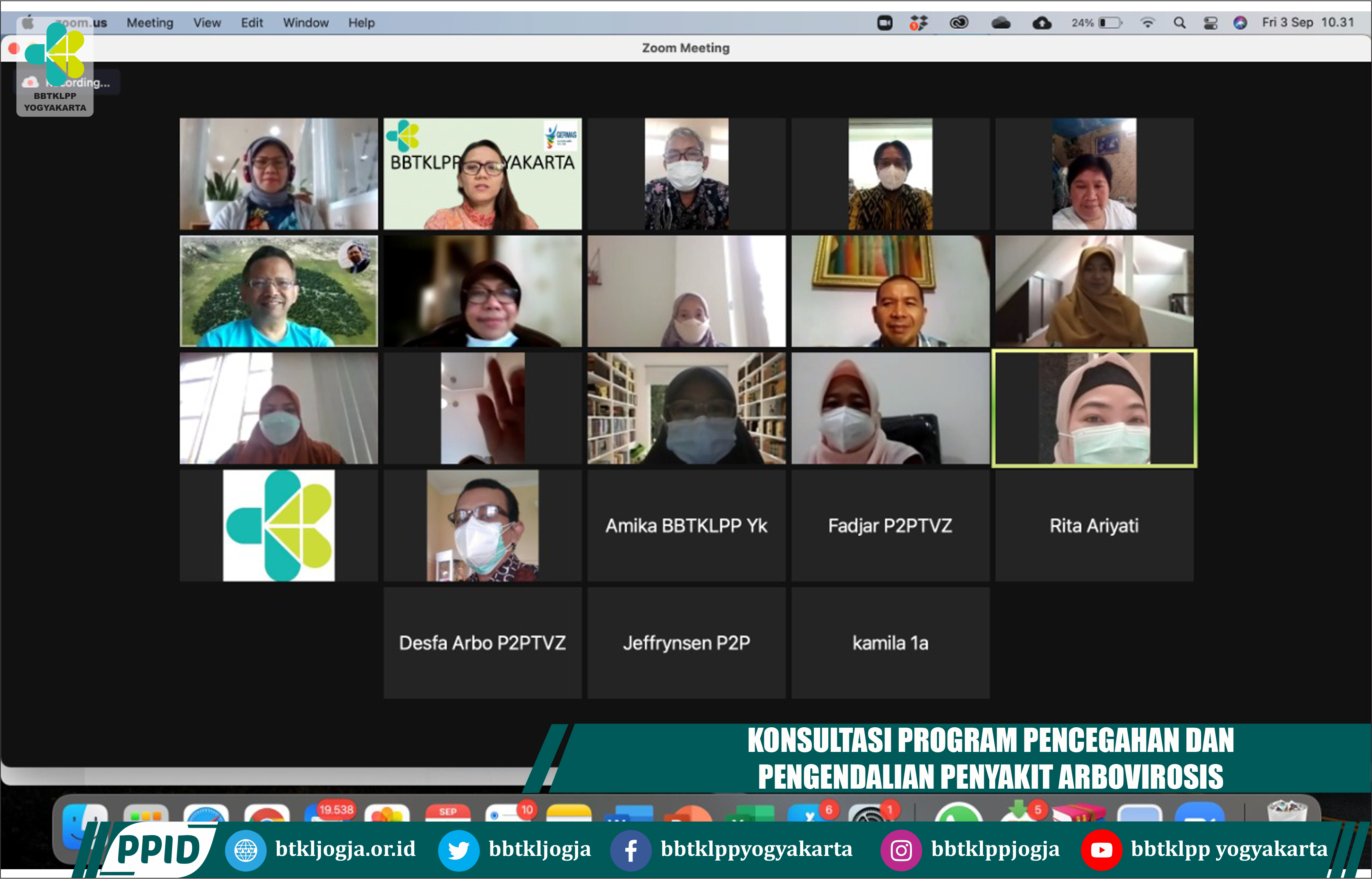Open the View menu
The width and height of the screenshot is (1372, 879).
206,23
